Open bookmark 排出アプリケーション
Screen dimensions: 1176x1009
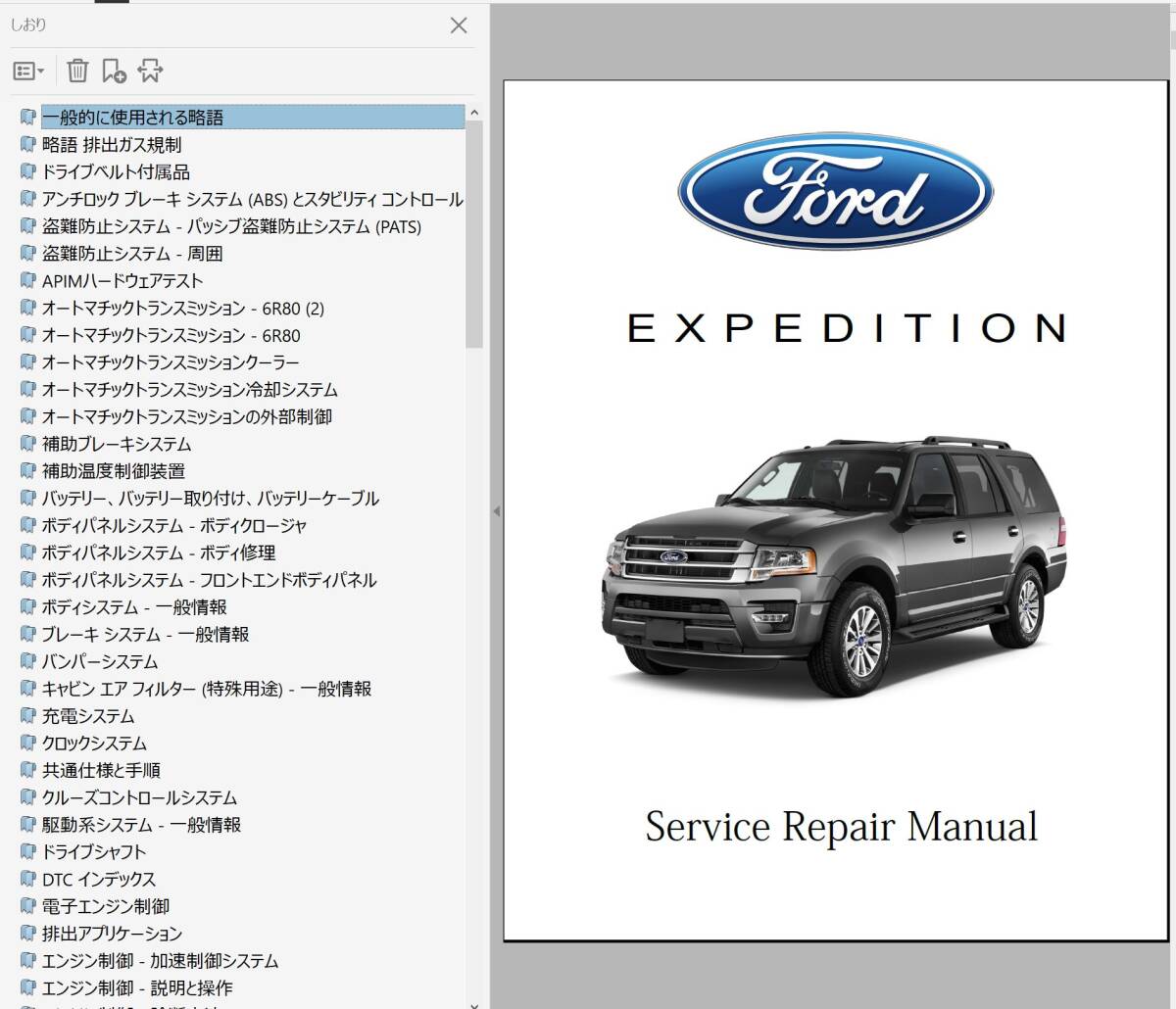point(112,935)
